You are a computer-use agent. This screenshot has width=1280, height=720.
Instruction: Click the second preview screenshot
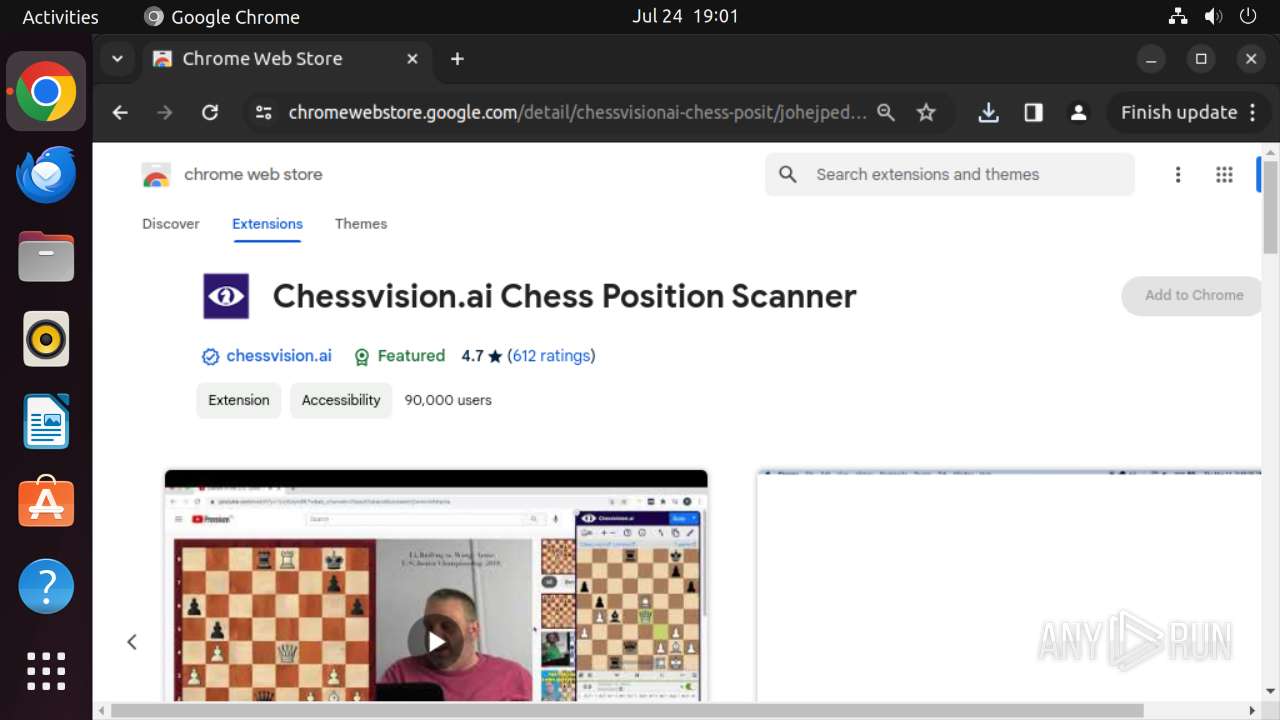1008,585
